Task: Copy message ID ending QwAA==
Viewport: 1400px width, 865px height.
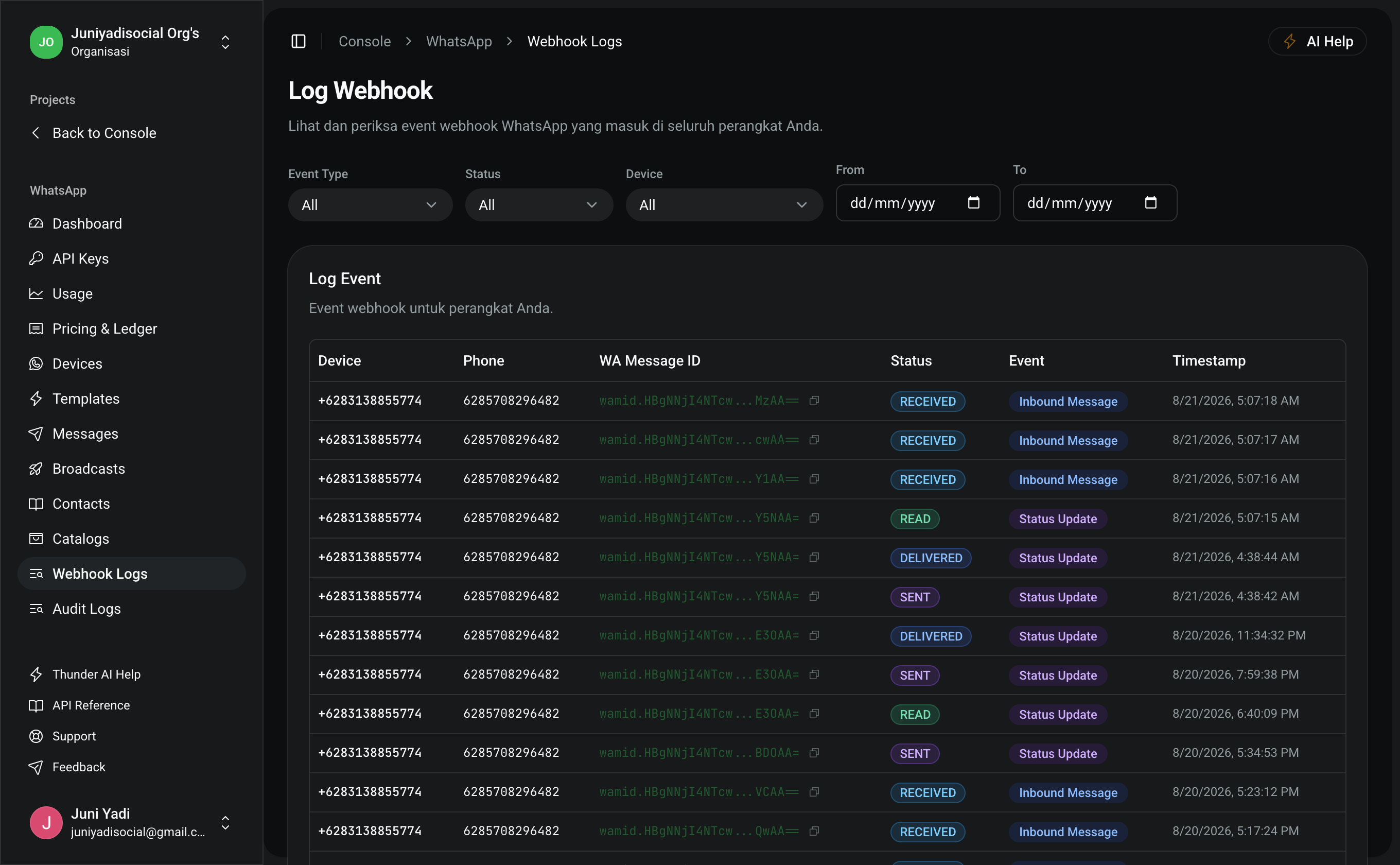Action: tap(814, 831)
